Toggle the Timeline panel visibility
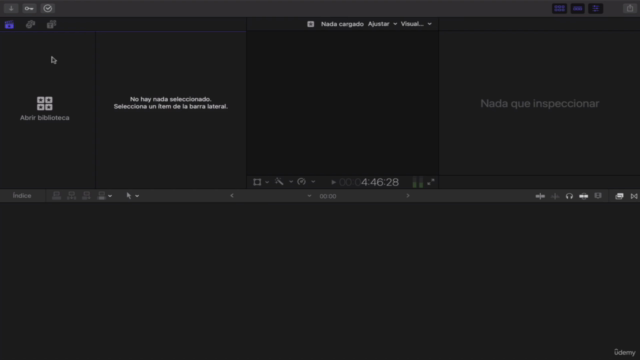 pyautogui.click(x=578, y=8)
